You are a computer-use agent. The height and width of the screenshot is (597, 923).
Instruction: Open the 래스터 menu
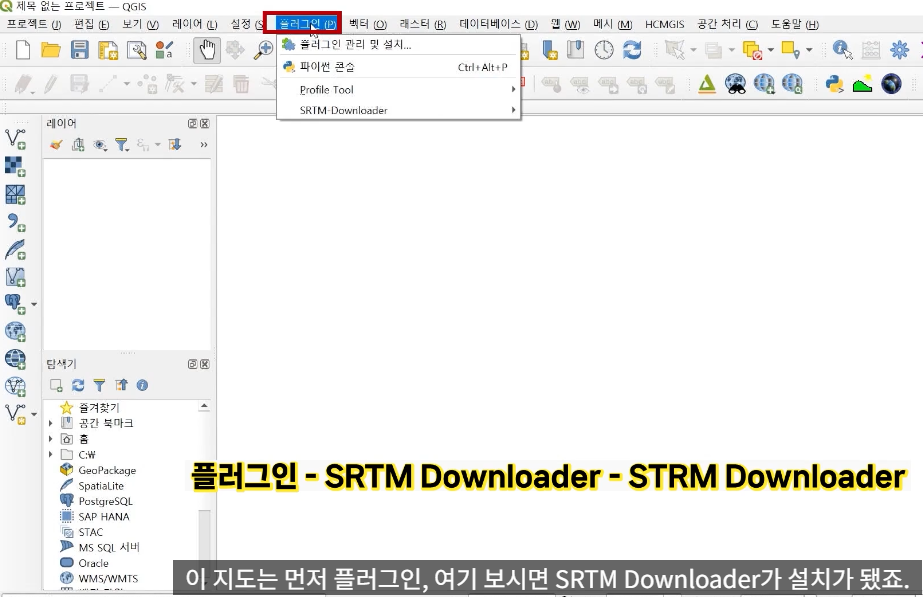click(422, 24)
